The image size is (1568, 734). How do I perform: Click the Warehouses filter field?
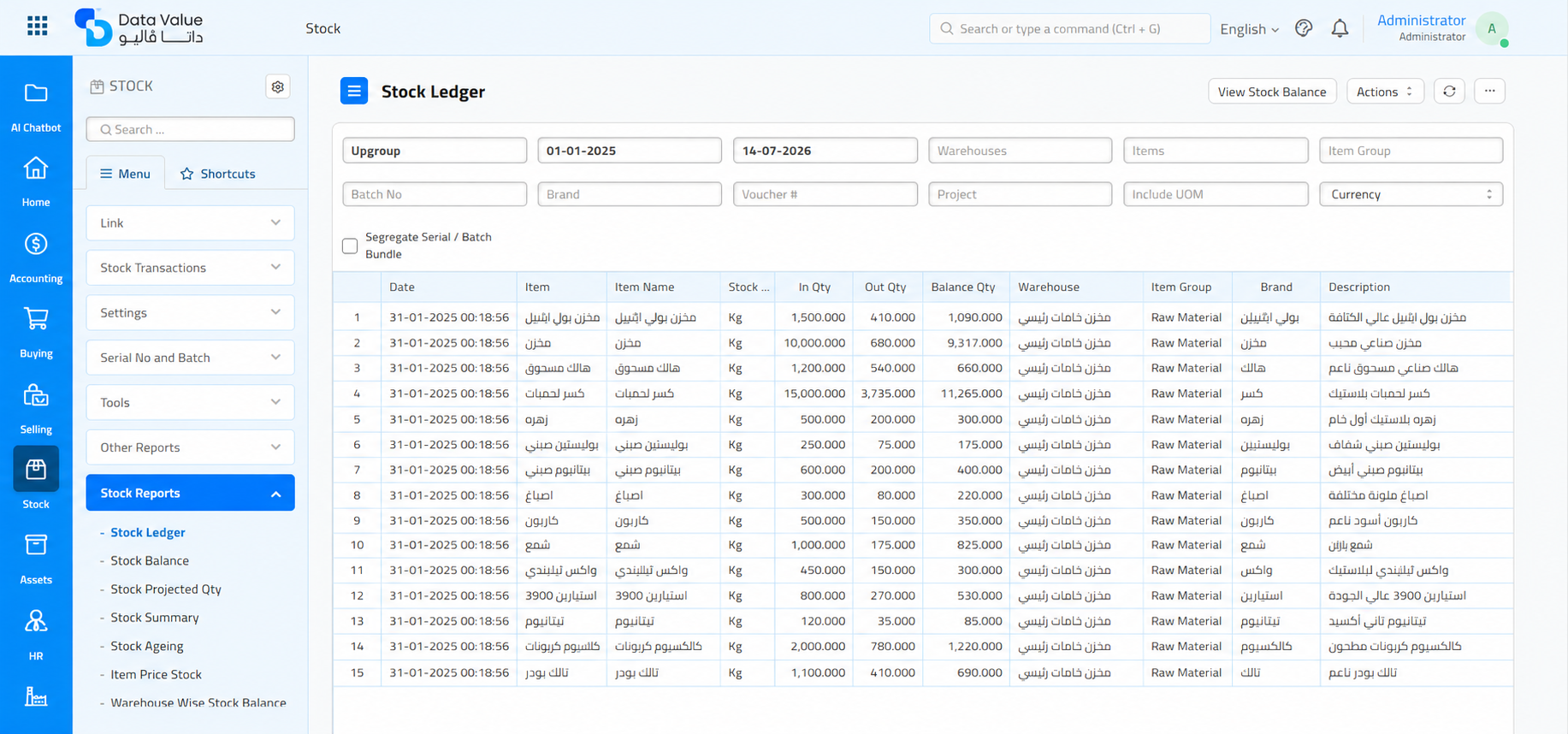click(x=1021, y=151)
